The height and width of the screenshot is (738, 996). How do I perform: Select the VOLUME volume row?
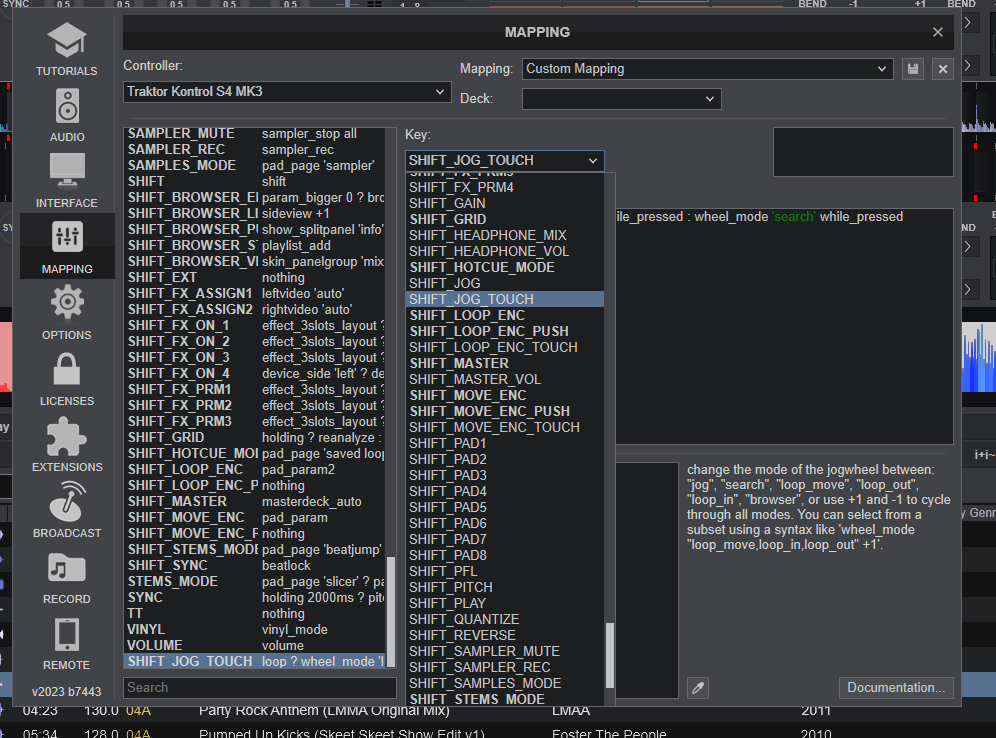(255, 645)
